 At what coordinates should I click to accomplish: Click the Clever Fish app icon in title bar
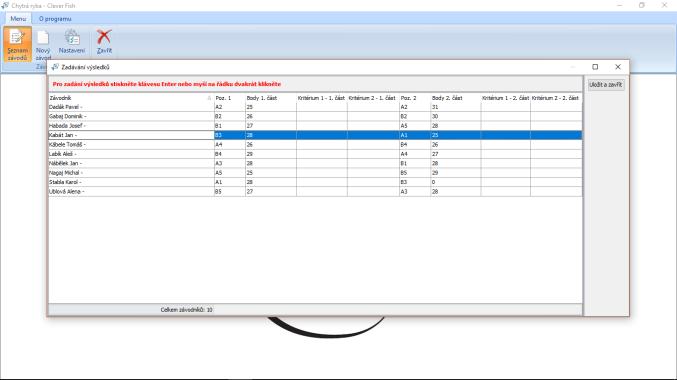pyautogui.click(x=5, y=6)
